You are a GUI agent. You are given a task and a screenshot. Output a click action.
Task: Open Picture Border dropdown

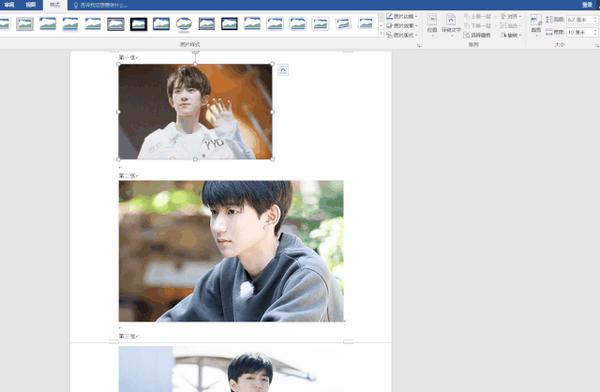[402, 16]
